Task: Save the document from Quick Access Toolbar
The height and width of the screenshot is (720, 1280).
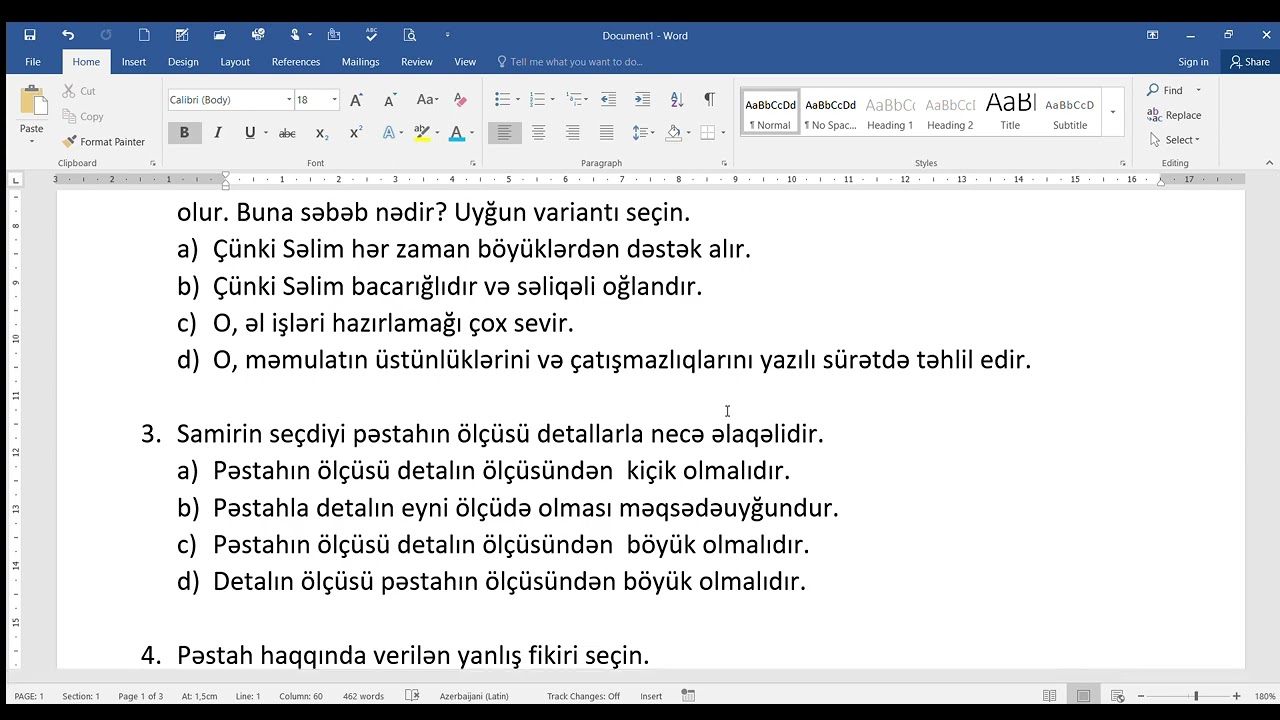Action: click(x=30, y=35)
